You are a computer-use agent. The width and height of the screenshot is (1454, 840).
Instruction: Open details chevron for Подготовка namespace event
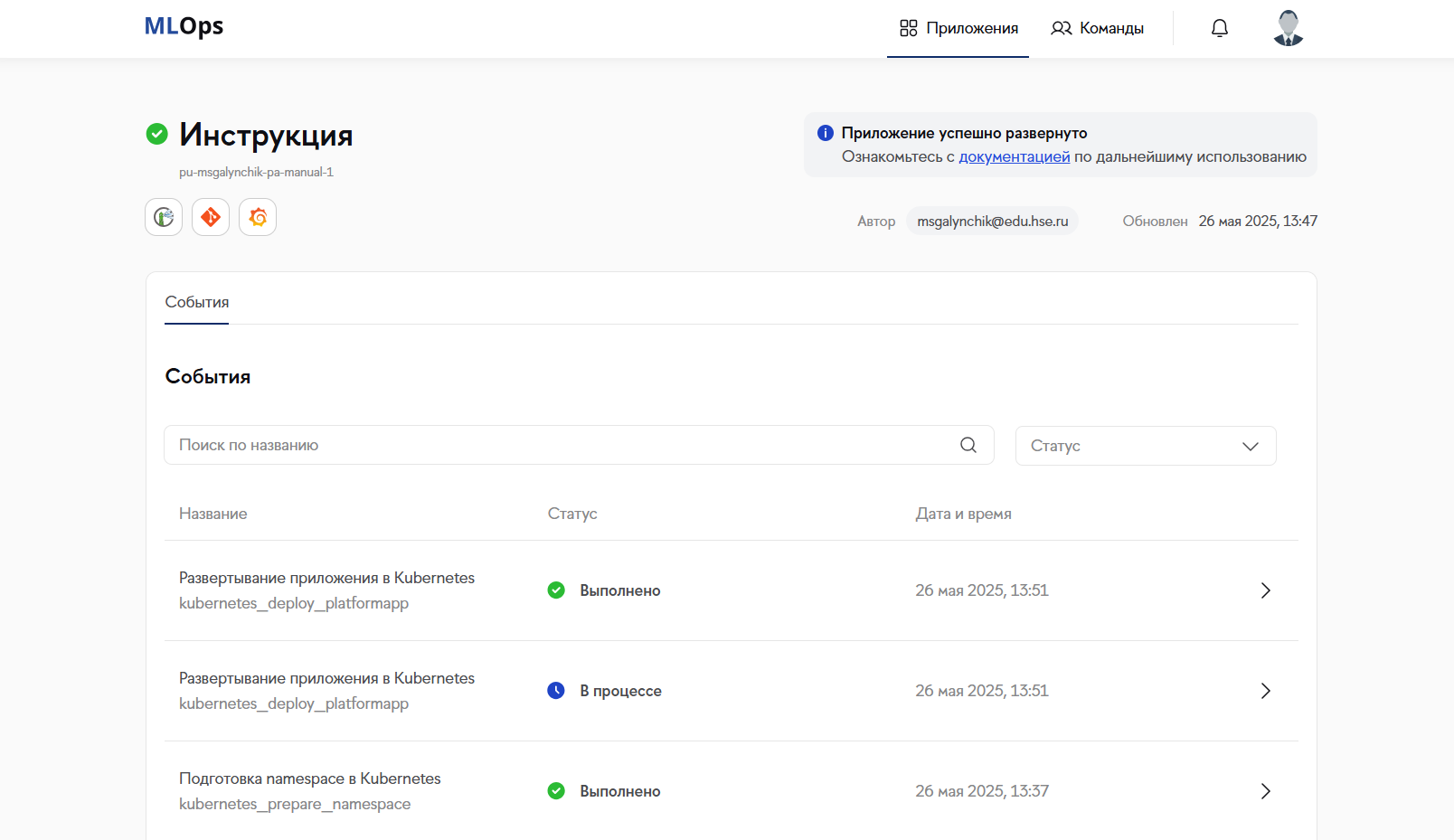[1265, 791]
